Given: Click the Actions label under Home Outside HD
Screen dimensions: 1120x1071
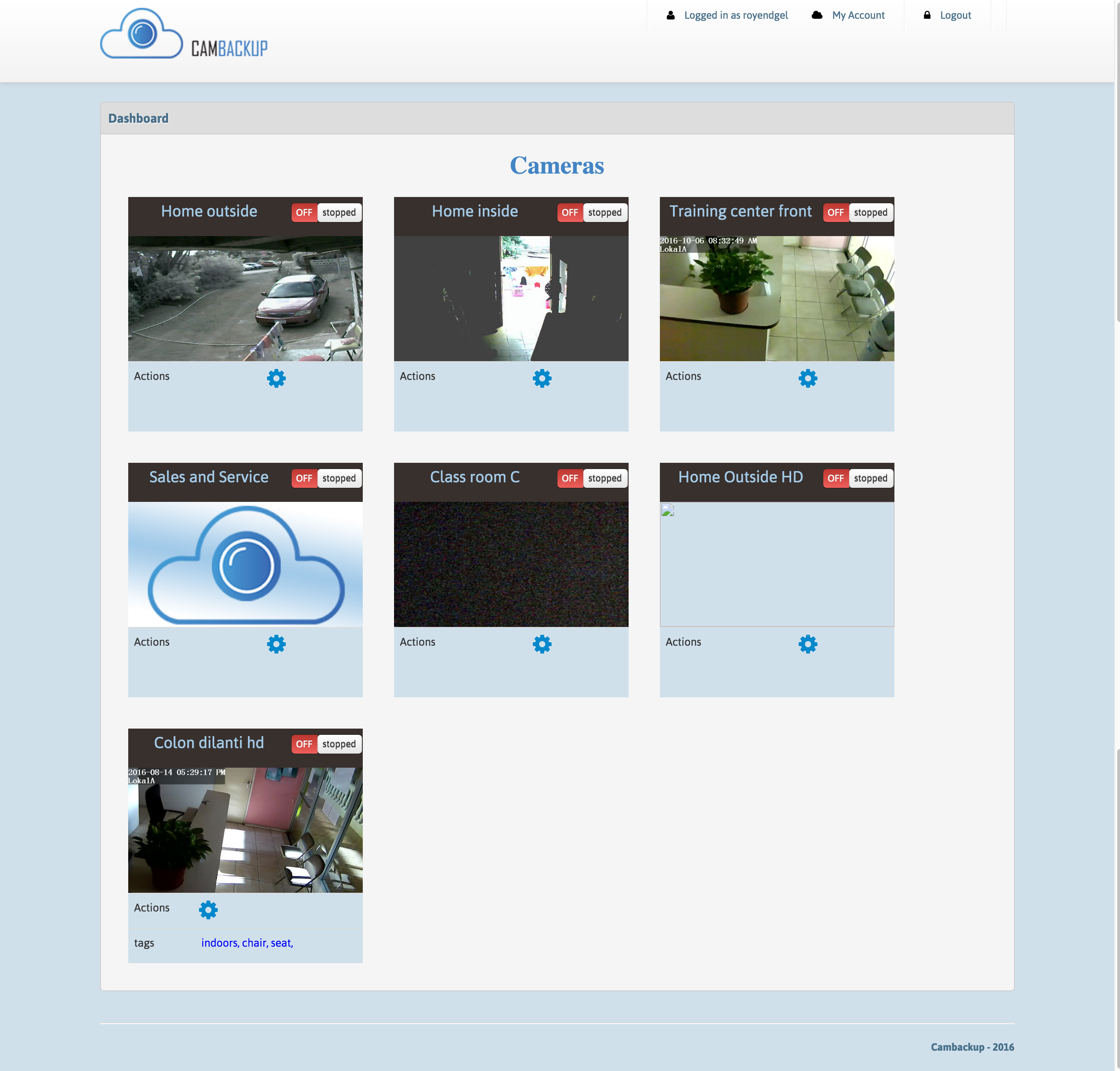Looking at the screenshot, I should (x=683, y=642).
